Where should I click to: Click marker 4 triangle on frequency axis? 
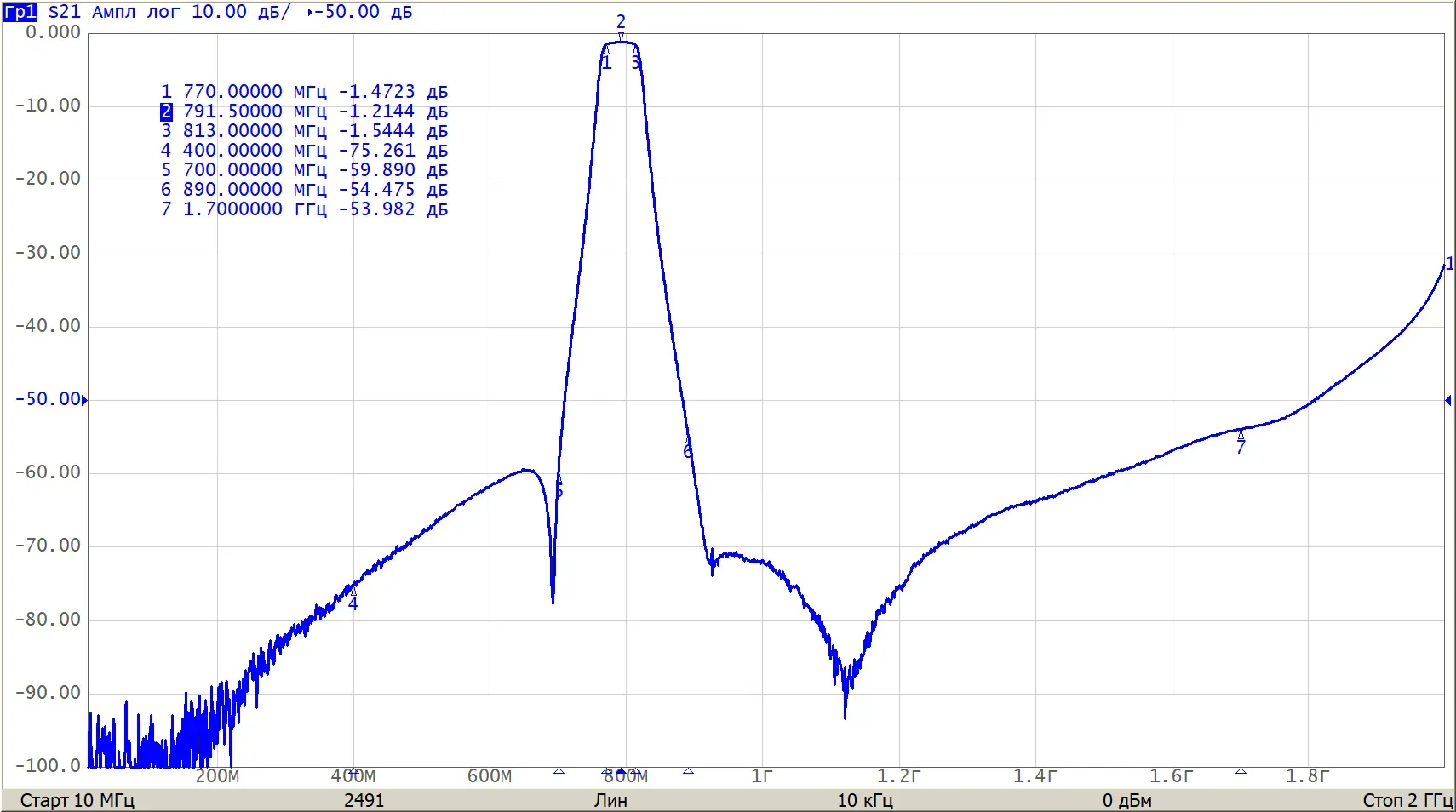coord(353,771)
